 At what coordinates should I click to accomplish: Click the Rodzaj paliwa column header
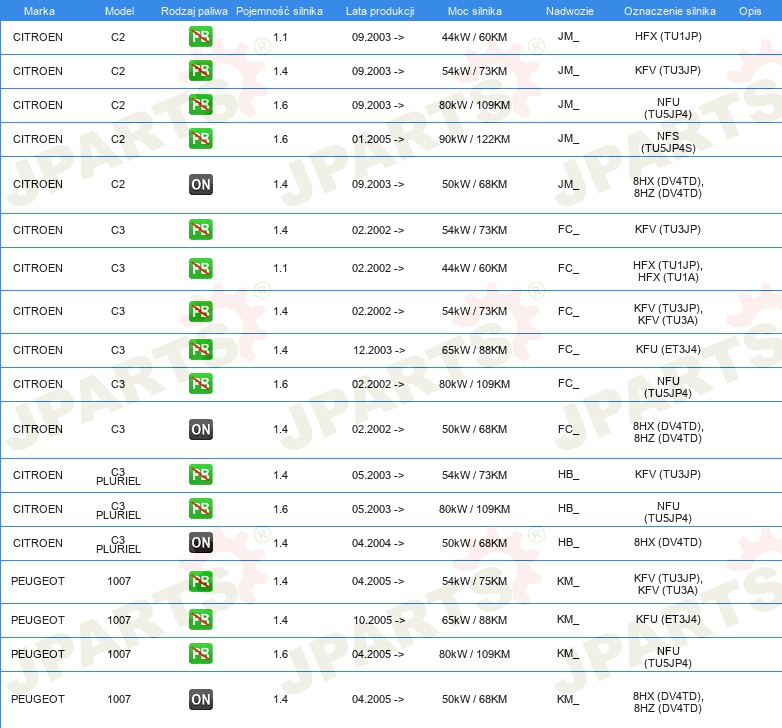click(194, 11)
